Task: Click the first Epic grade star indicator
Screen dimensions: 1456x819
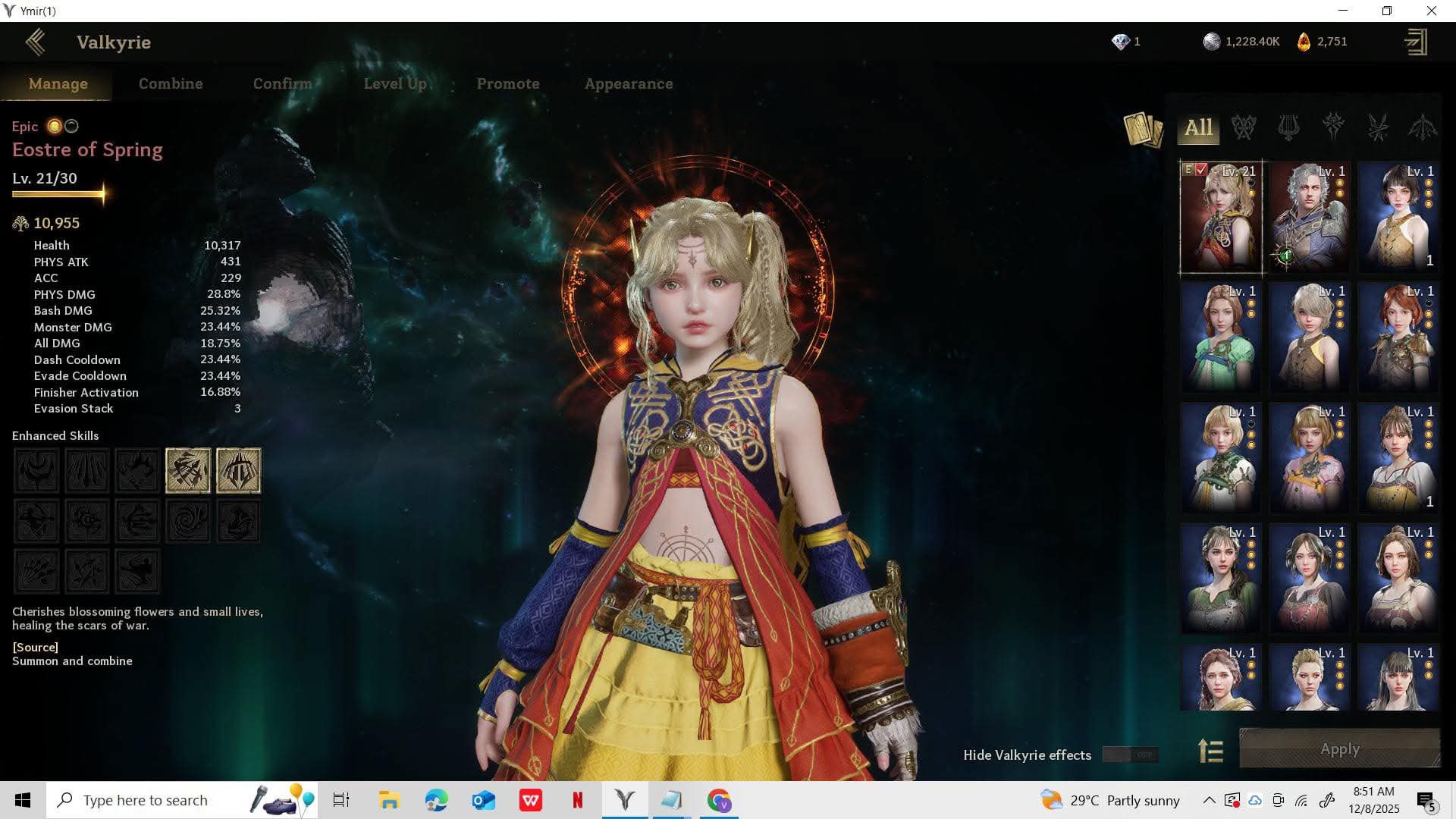Action: pos(55,126)
